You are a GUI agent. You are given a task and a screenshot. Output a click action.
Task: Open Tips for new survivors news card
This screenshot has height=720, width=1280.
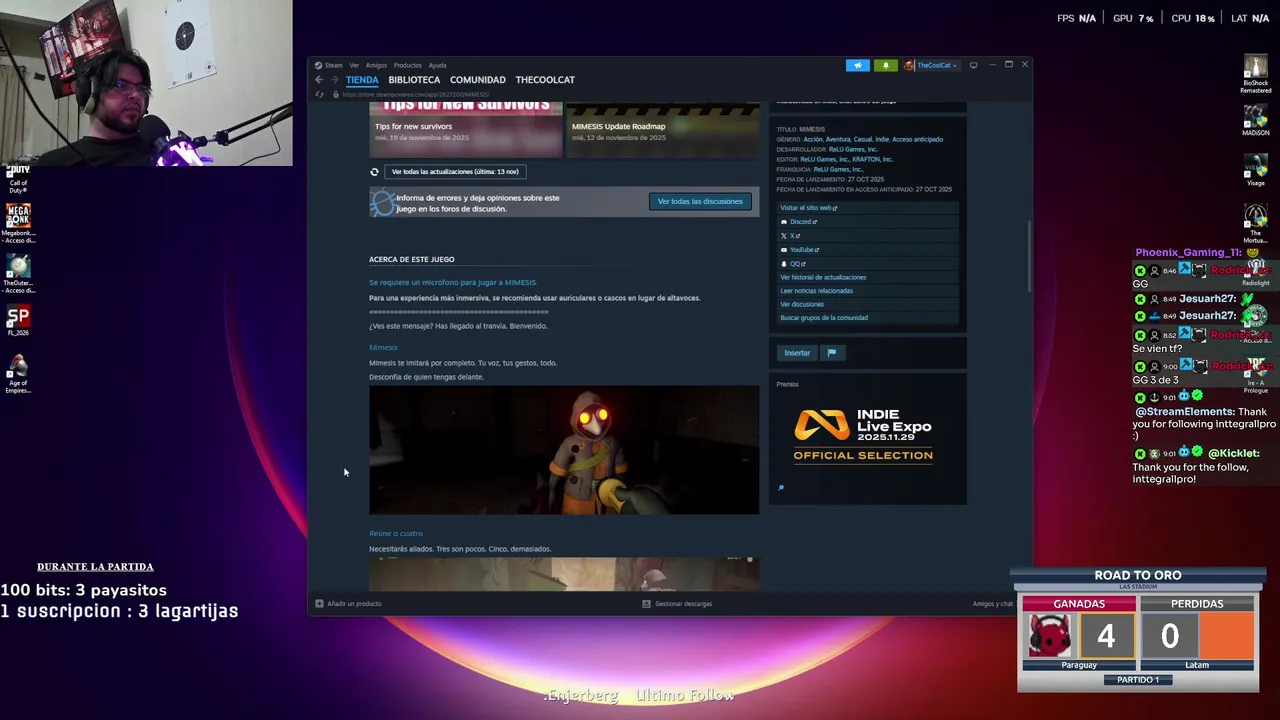(465, 130)
